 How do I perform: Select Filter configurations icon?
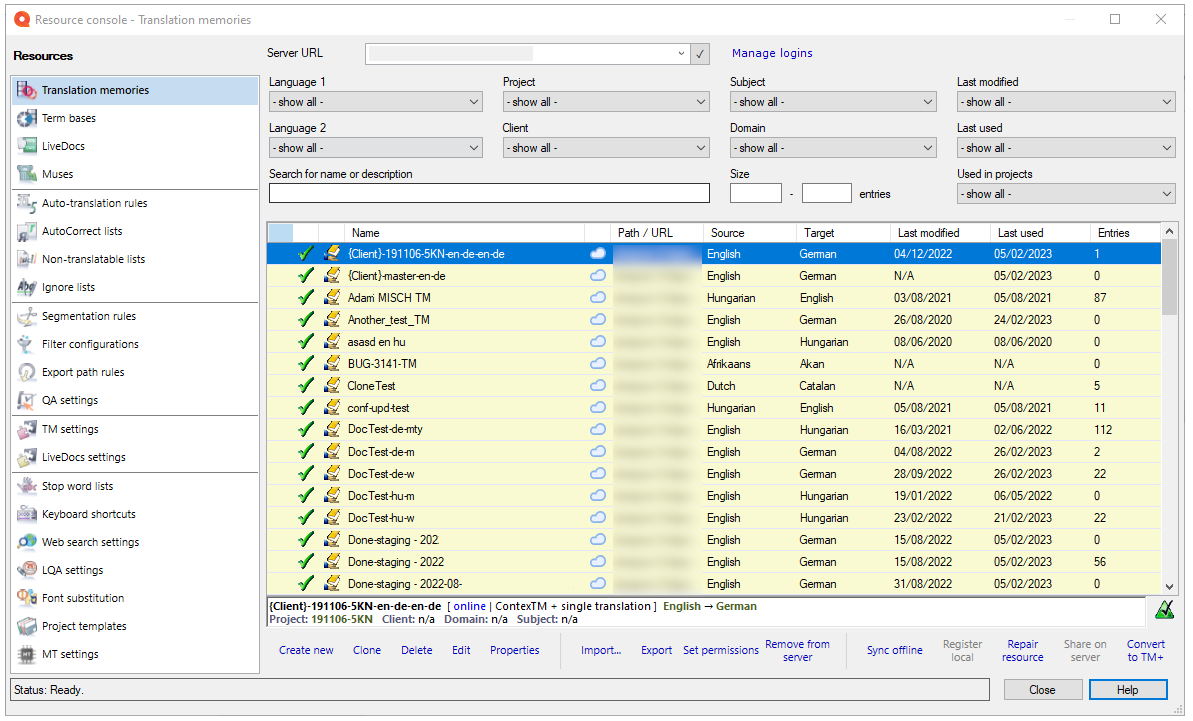click(27, 345)
